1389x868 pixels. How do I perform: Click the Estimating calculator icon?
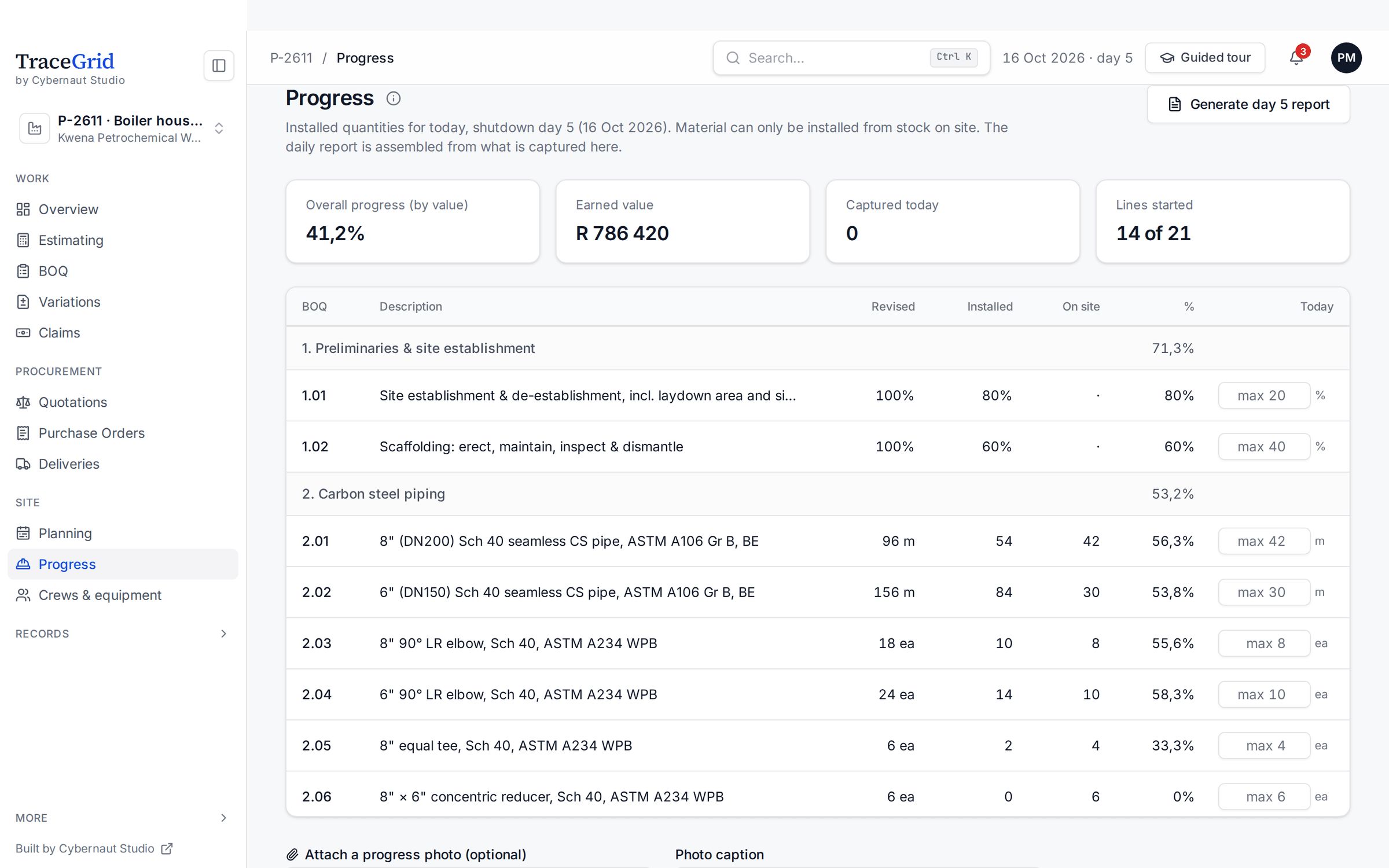[23, 240]
